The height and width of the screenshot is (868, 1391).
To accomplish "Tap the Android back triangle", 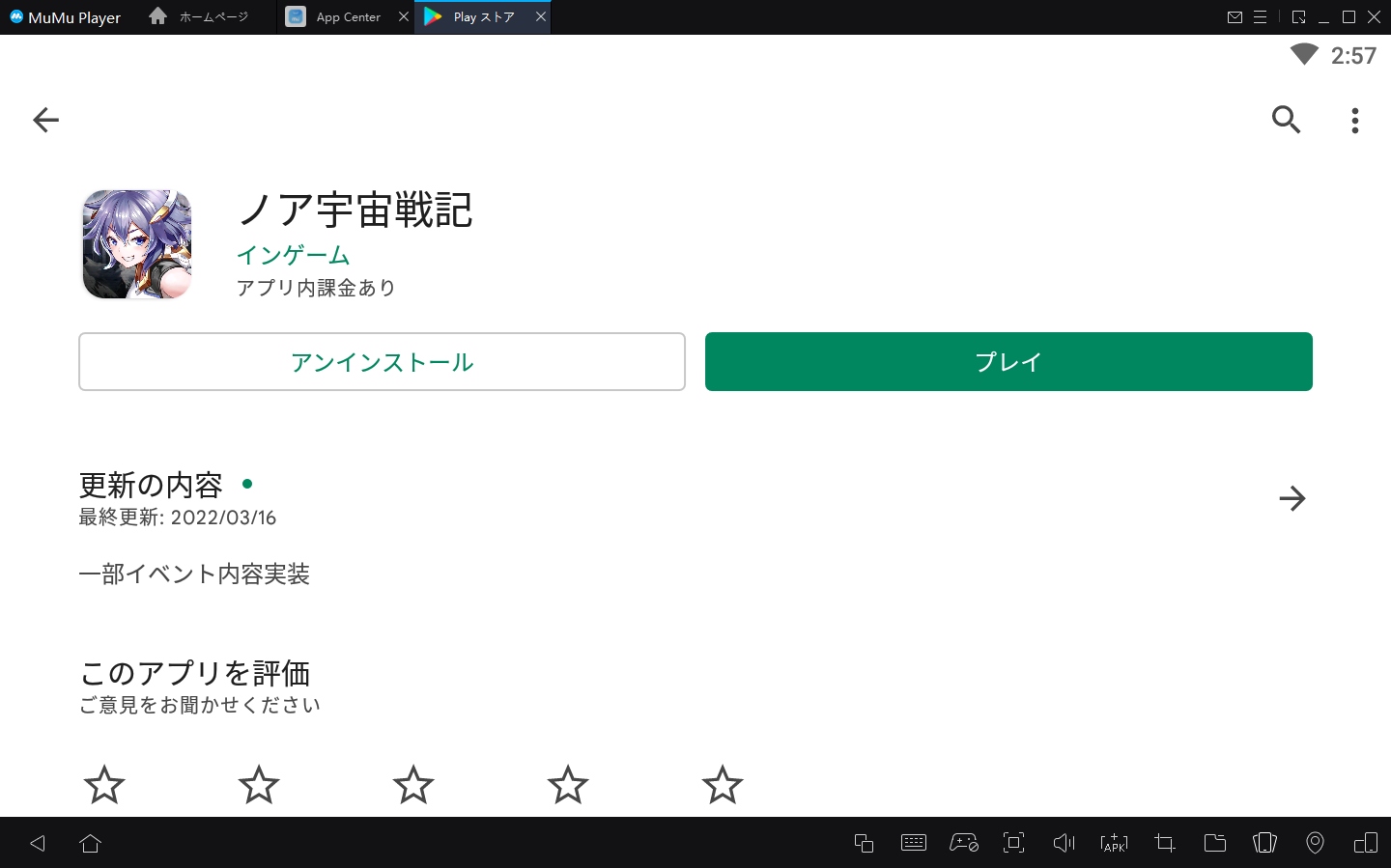I will [x=38, y=843].
